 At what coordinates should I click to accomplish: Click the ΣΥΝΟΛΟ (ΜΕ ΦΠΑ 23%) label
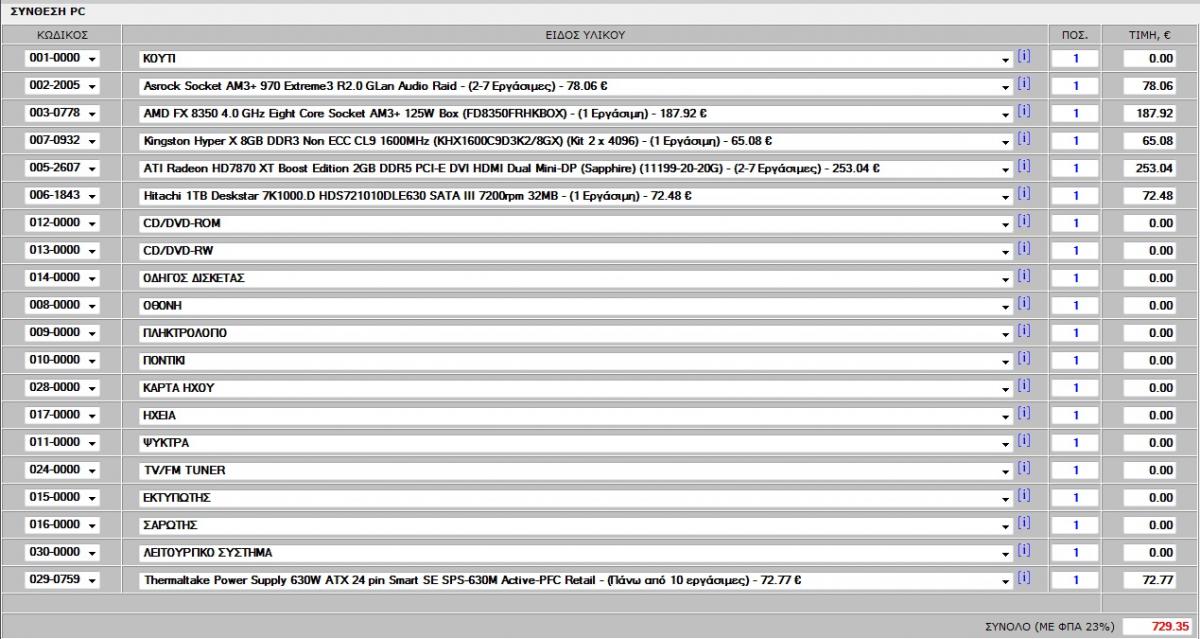coord(1048,627)
